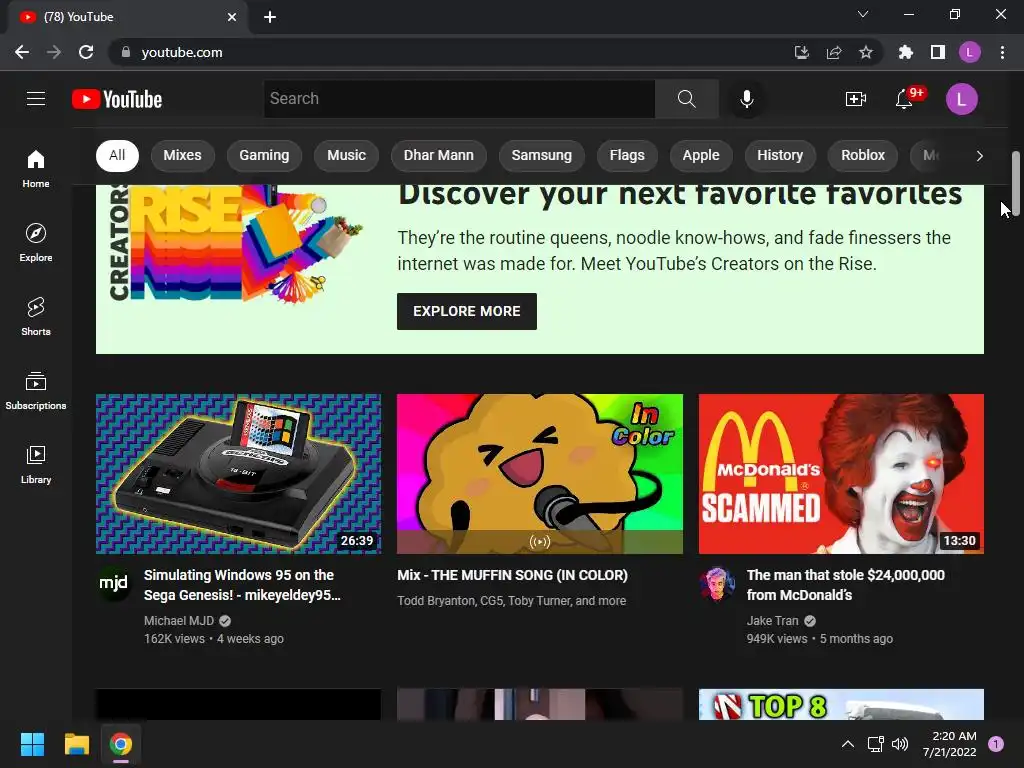The height and width of the screenshot is (768, 1024).
Task: Open the Create video camera icon
Action: [x=856, y=99]
